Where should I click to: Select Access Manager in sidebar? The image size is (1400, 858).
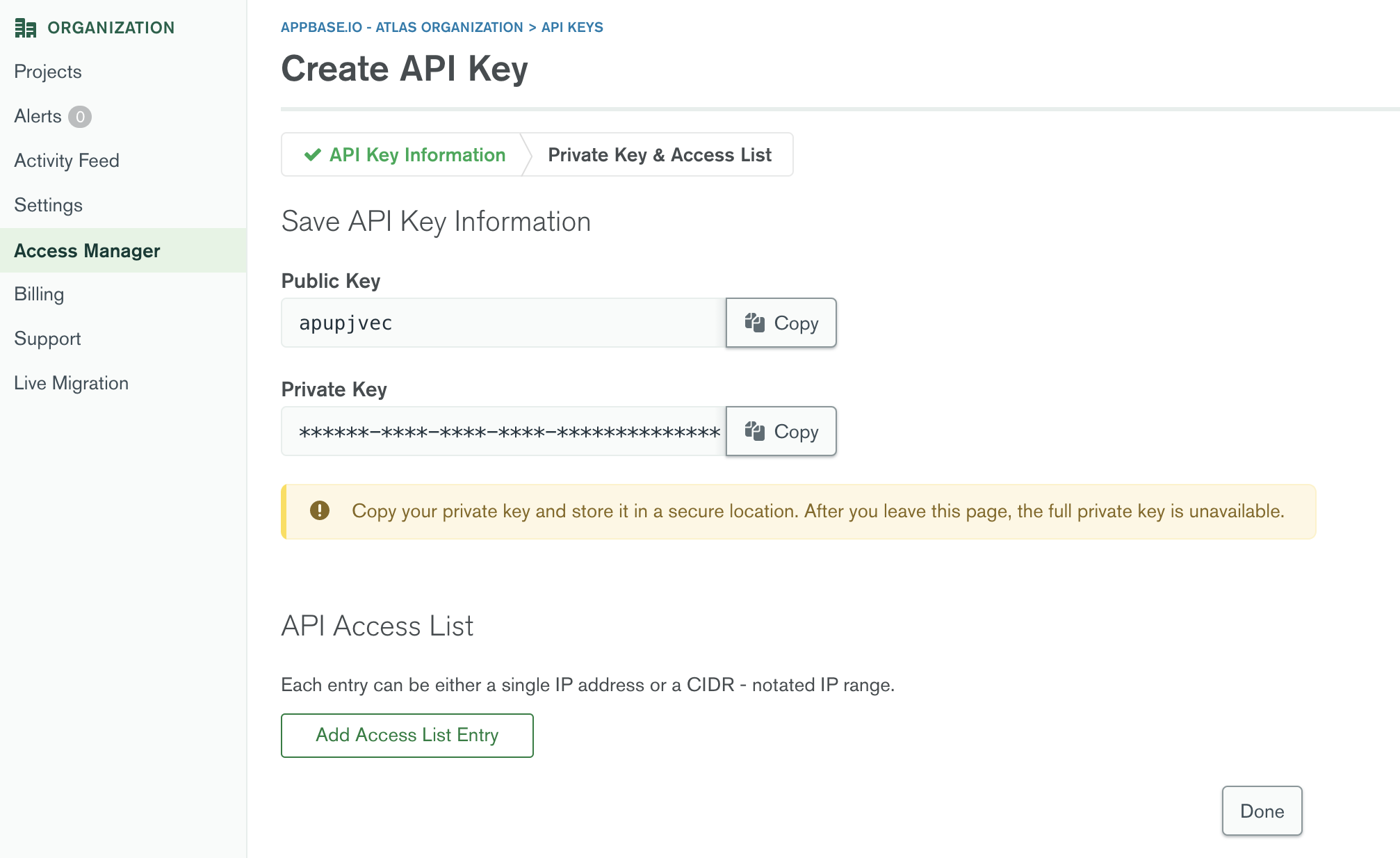pos(87,251)
